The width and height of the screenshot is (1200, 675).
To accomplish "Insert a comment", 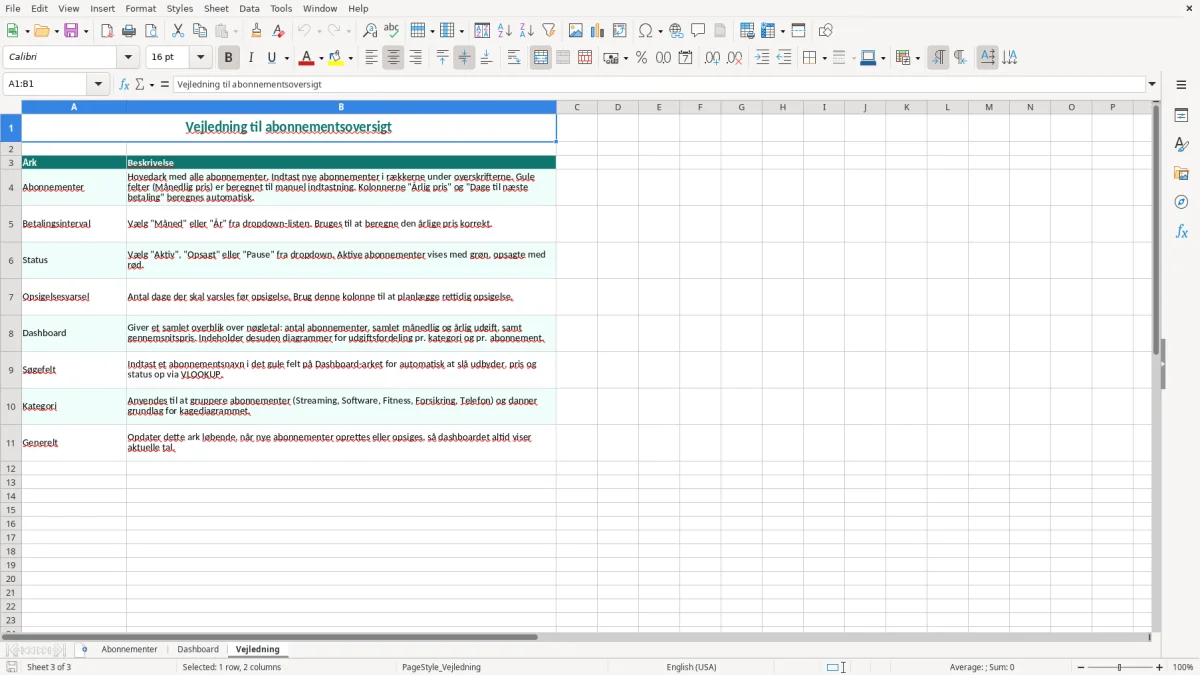I will 698,31.
